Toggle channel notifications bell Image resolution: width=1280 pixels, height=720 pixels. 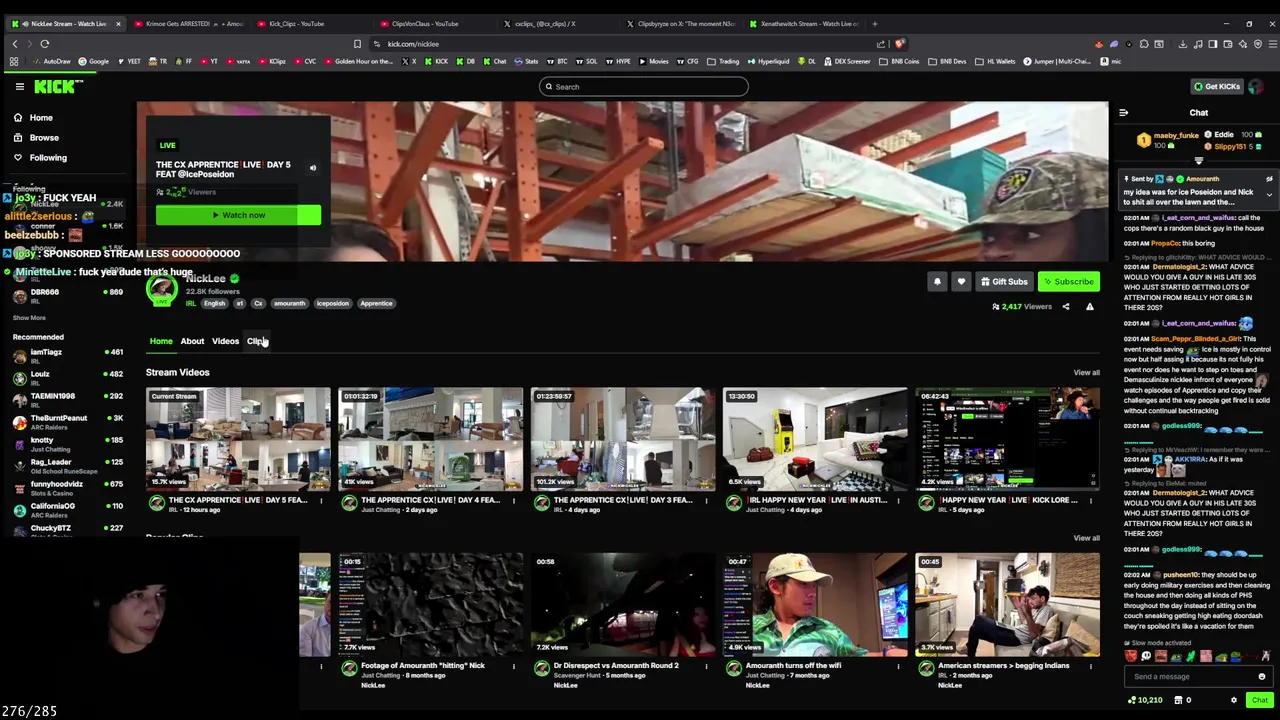click(x=937, y=282)
